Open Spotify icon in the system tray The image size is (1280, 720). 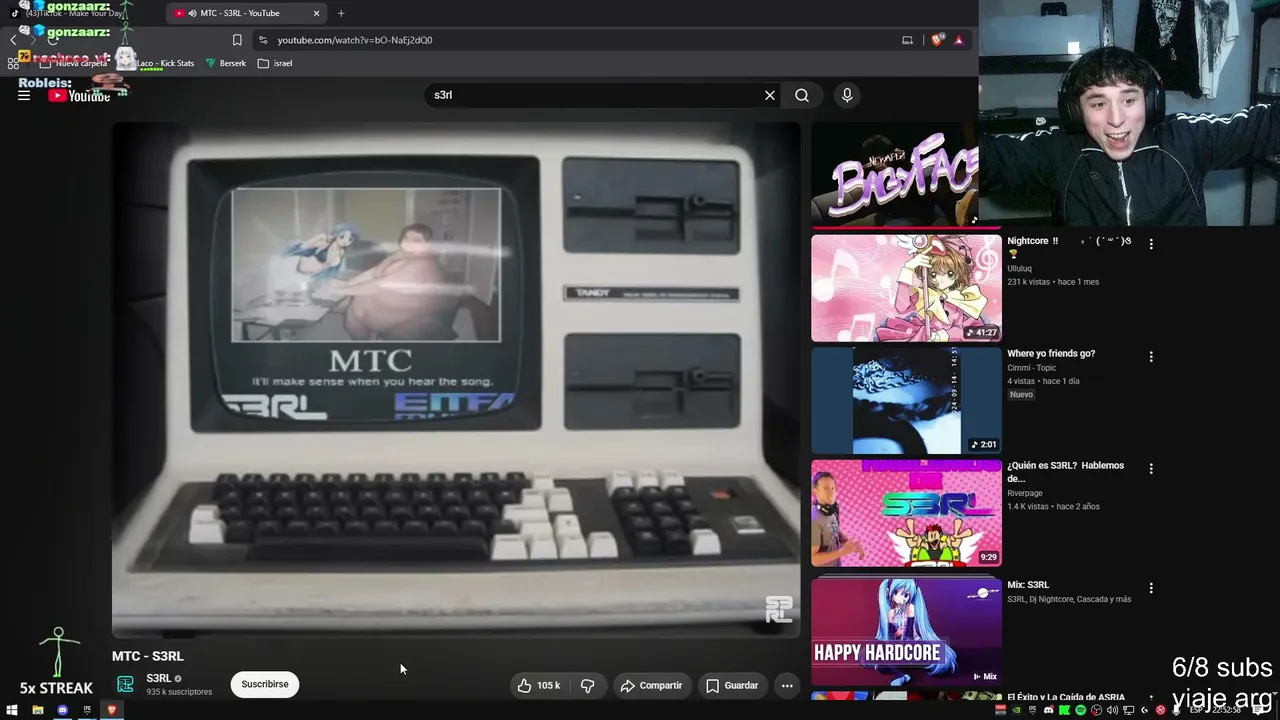coord(1080,710)
